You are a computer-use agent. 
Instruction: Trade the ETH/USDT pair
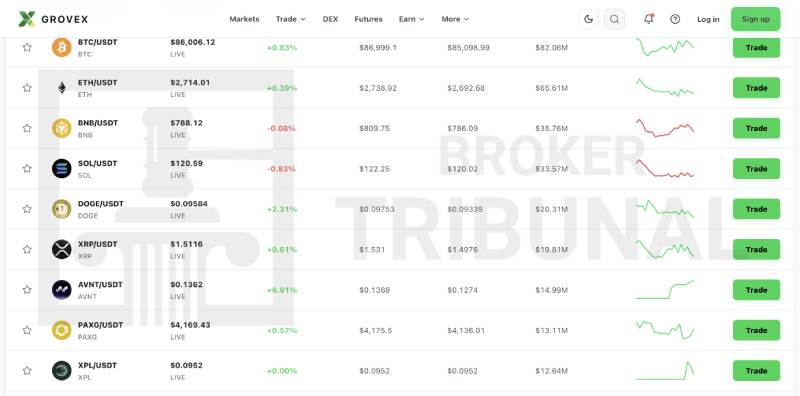756,88
